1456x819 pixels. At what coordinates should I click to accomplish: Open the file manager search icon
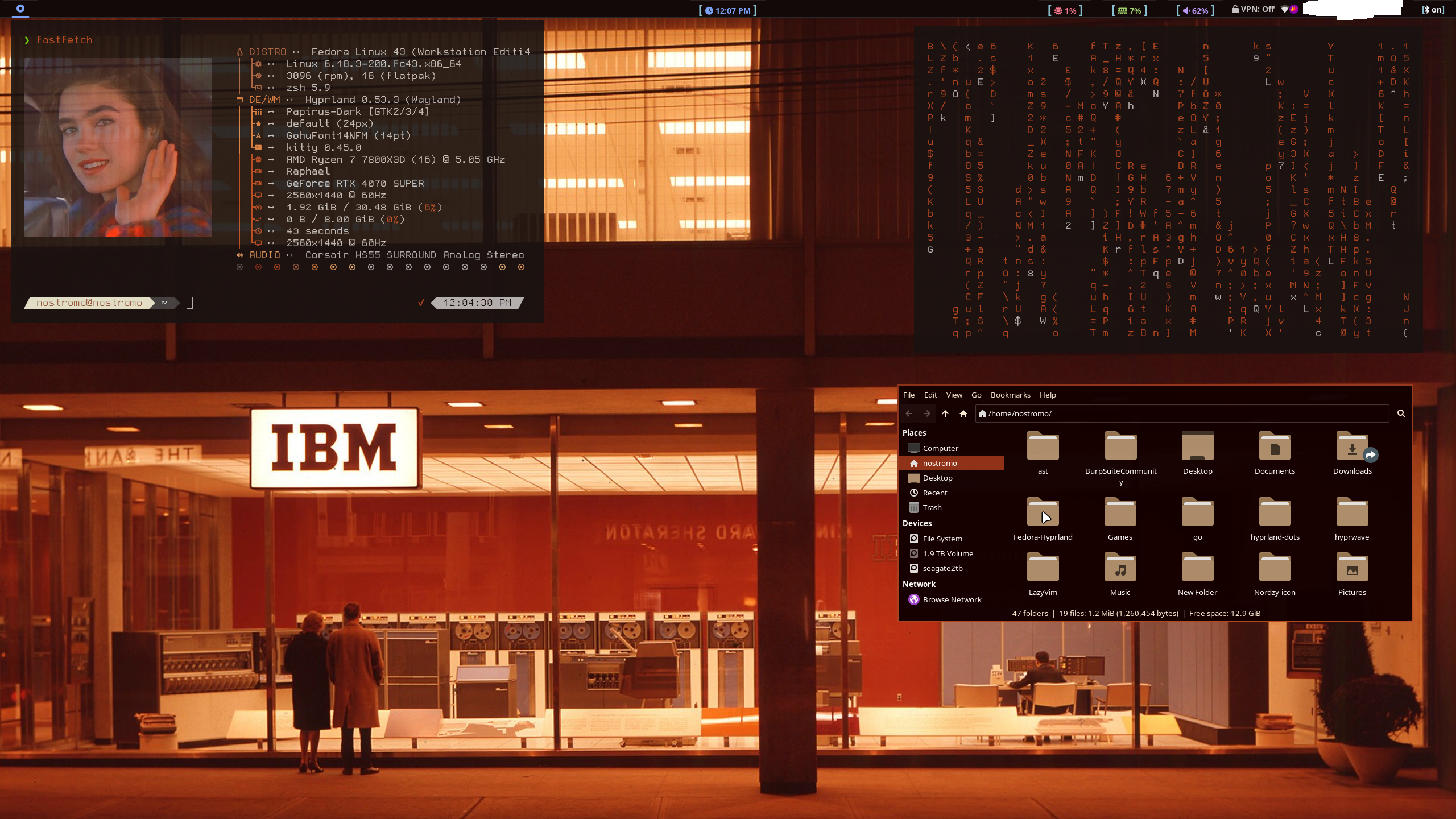pos(1401,413)
